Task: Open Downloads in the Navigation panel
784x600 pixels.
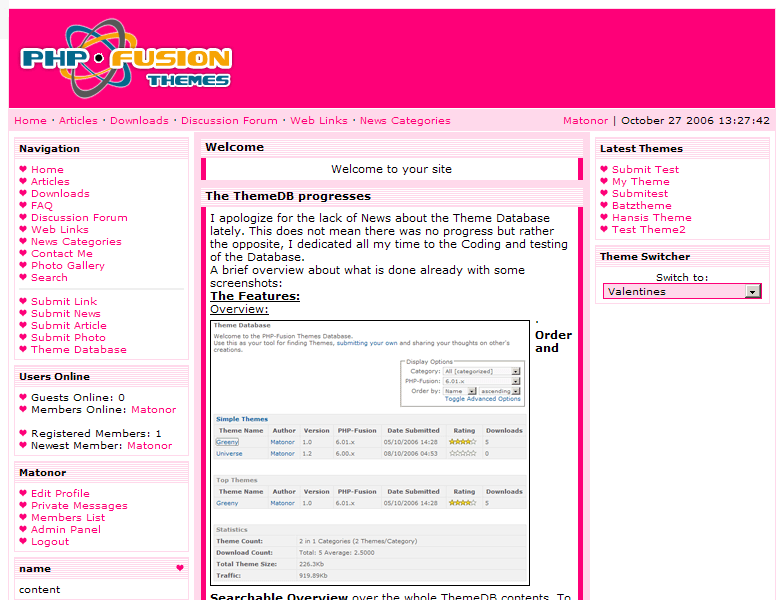Action: (x=60, y=194)
